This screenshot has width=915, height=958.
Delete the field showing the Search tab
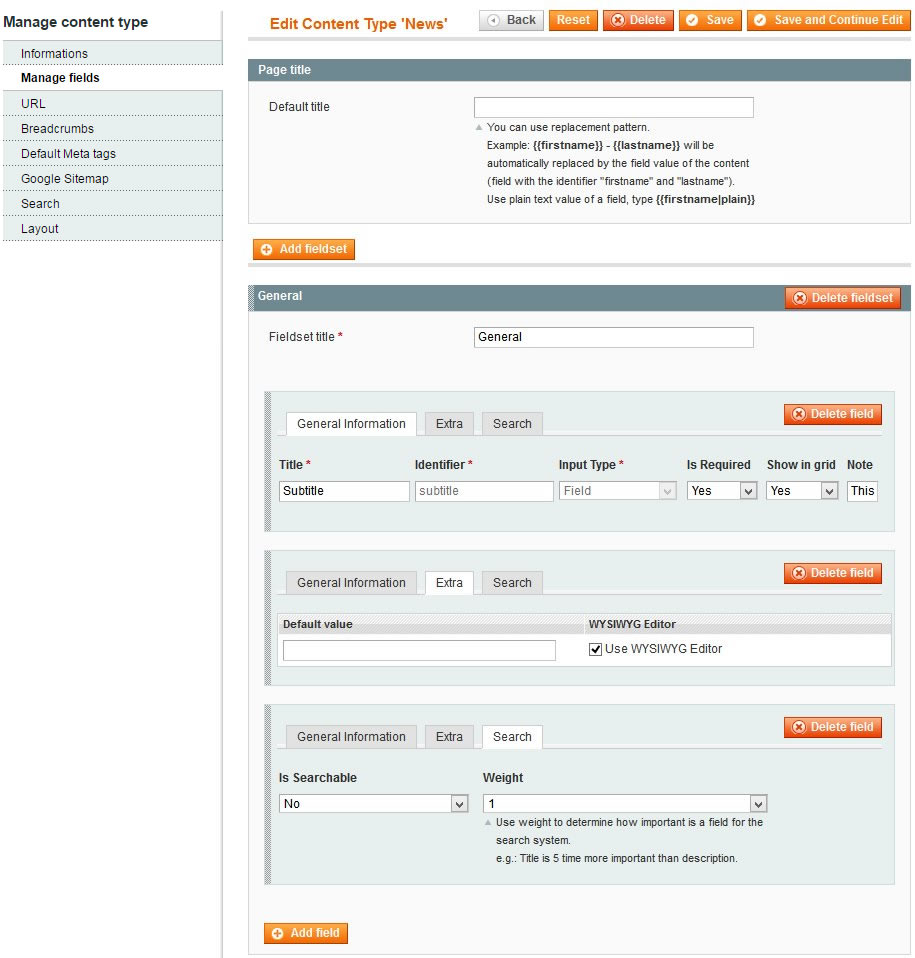tap(833, 727)
